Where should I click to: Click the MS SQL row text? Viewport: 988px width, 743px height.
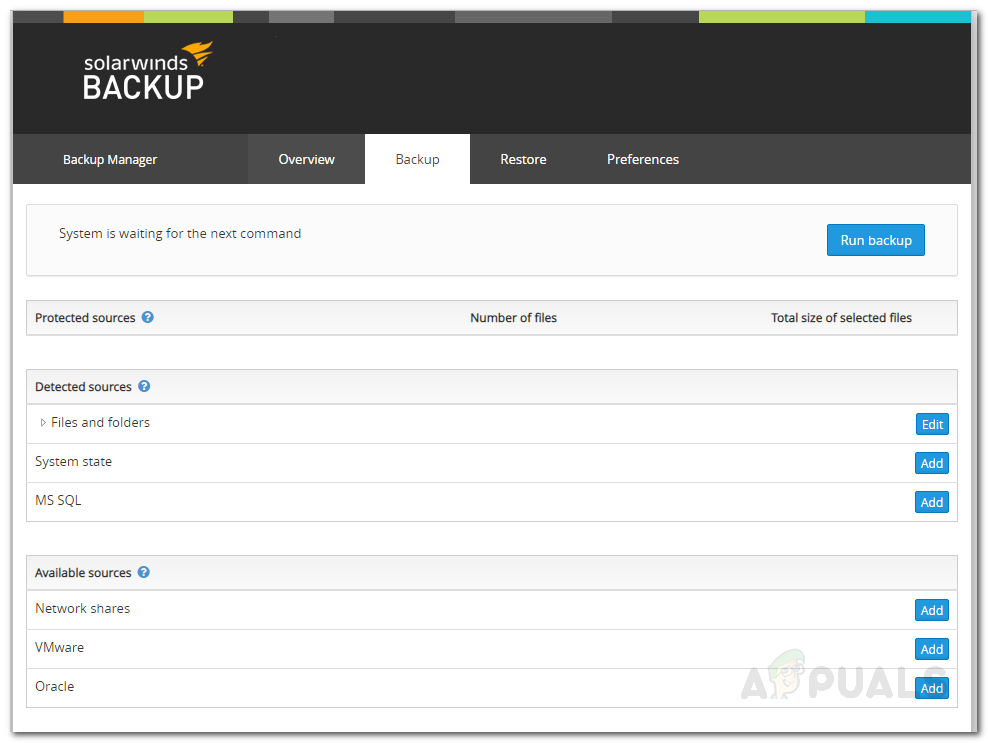tap(58, 500)
